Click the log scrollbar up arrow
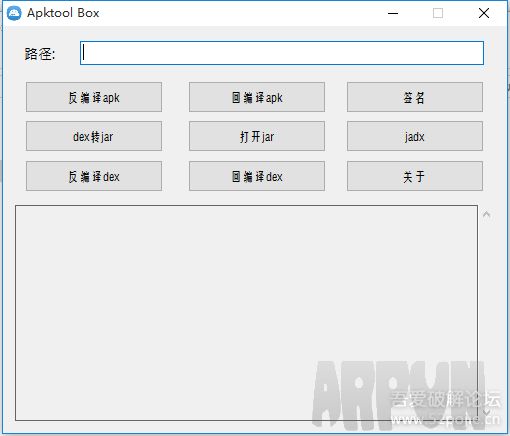 click(486, 214)
